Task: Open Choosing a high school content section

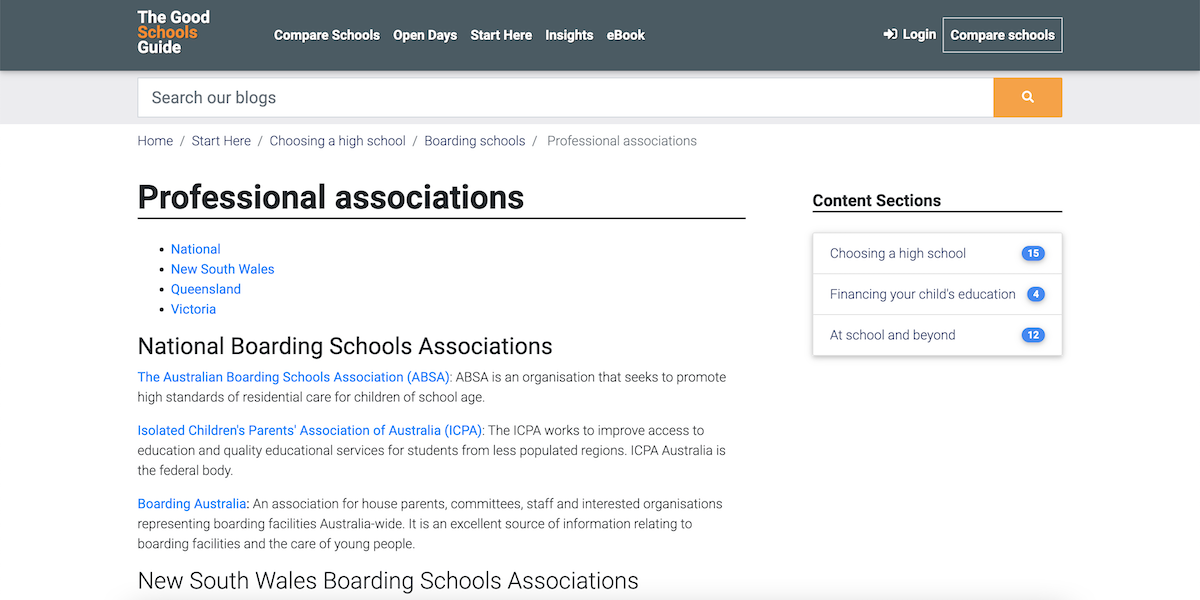Action: (898, 253)
